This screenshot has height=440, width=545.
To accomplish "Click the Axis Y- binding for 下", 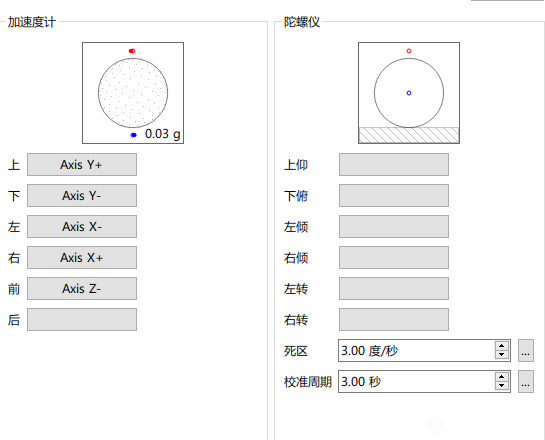I will [82, 195].
